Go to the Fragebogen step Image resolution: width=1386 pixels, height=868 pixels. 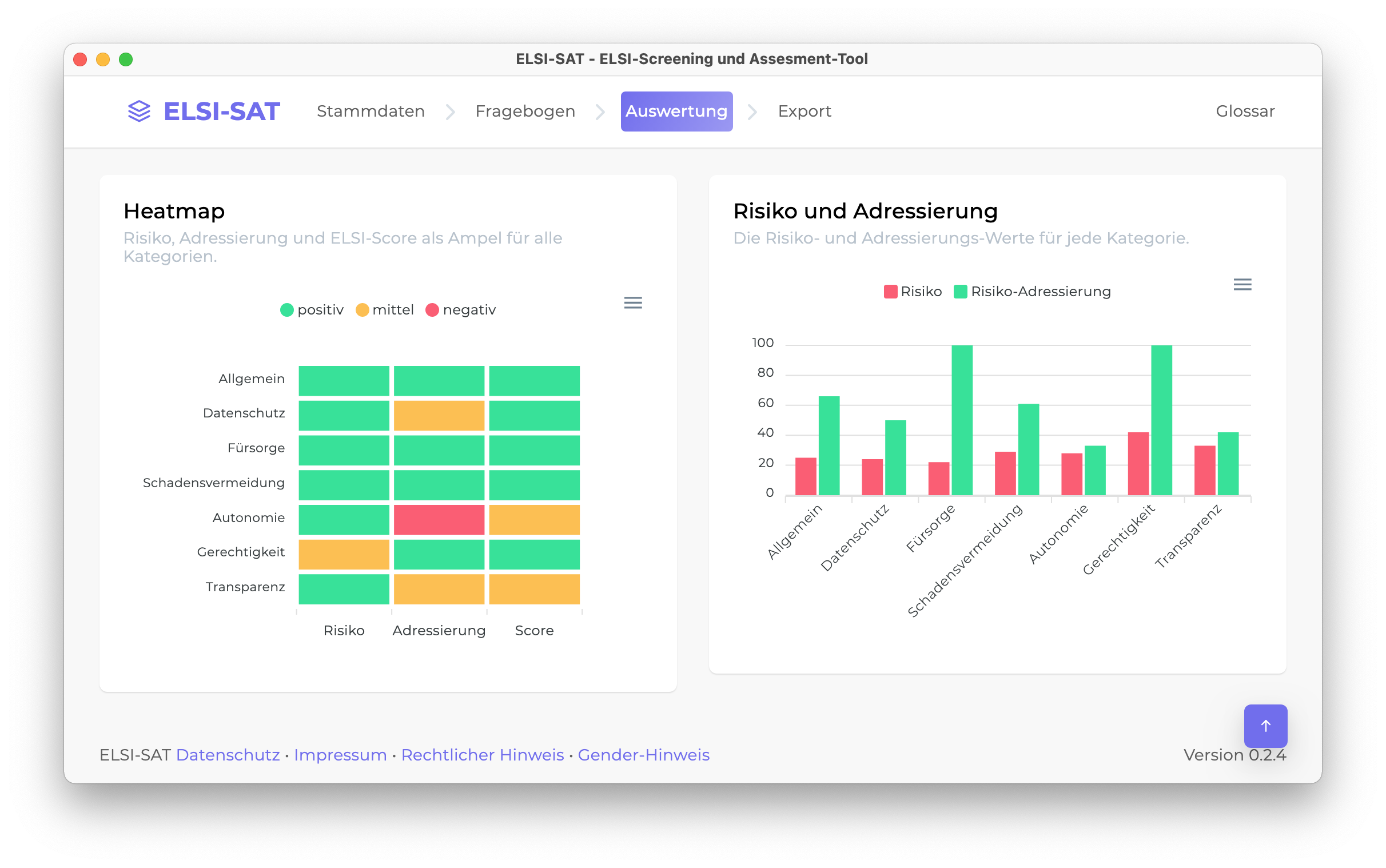525,112
